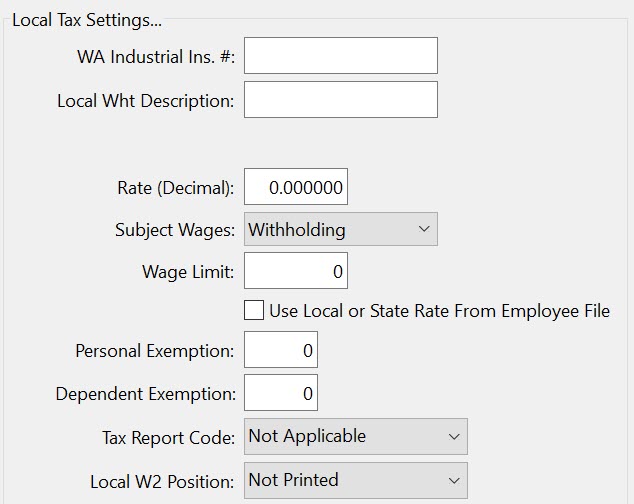Screen dimensions: 634x504
Task: Click the "Subject Wages:" label text
Action: click(x=175, y=230)
